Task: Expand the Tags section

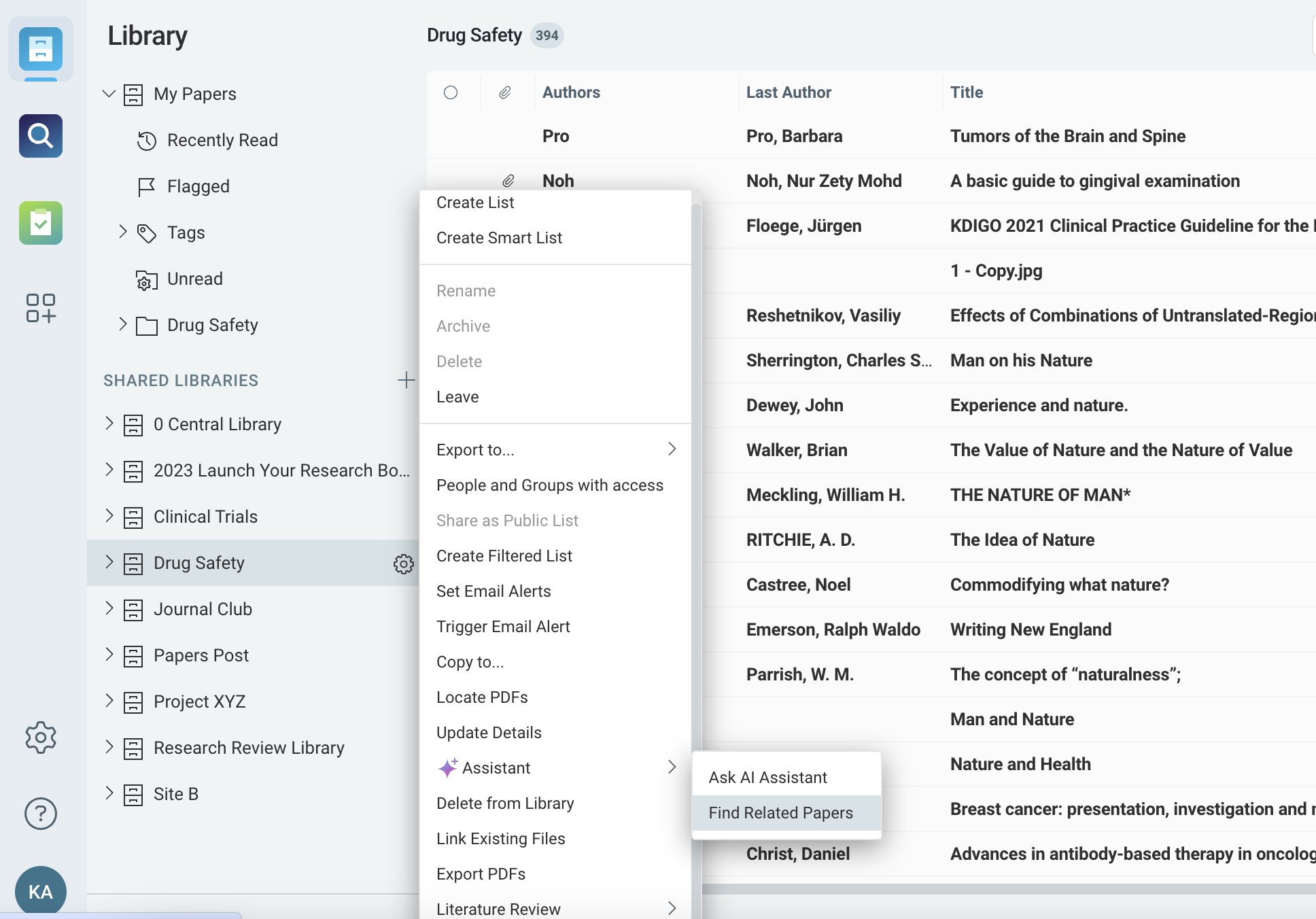Action: pos(123,232)
